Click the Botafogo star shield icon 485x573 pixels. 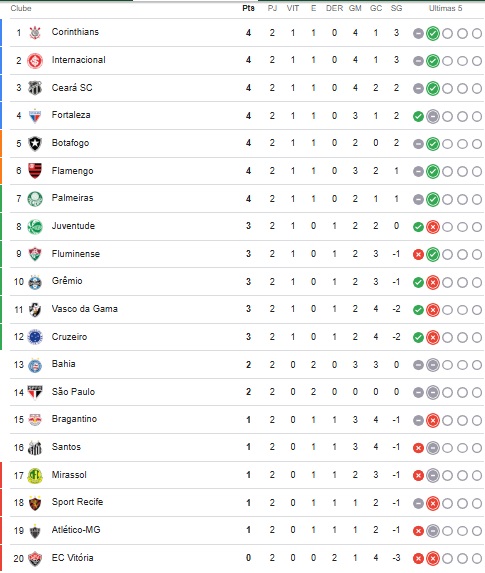point(35,143)
